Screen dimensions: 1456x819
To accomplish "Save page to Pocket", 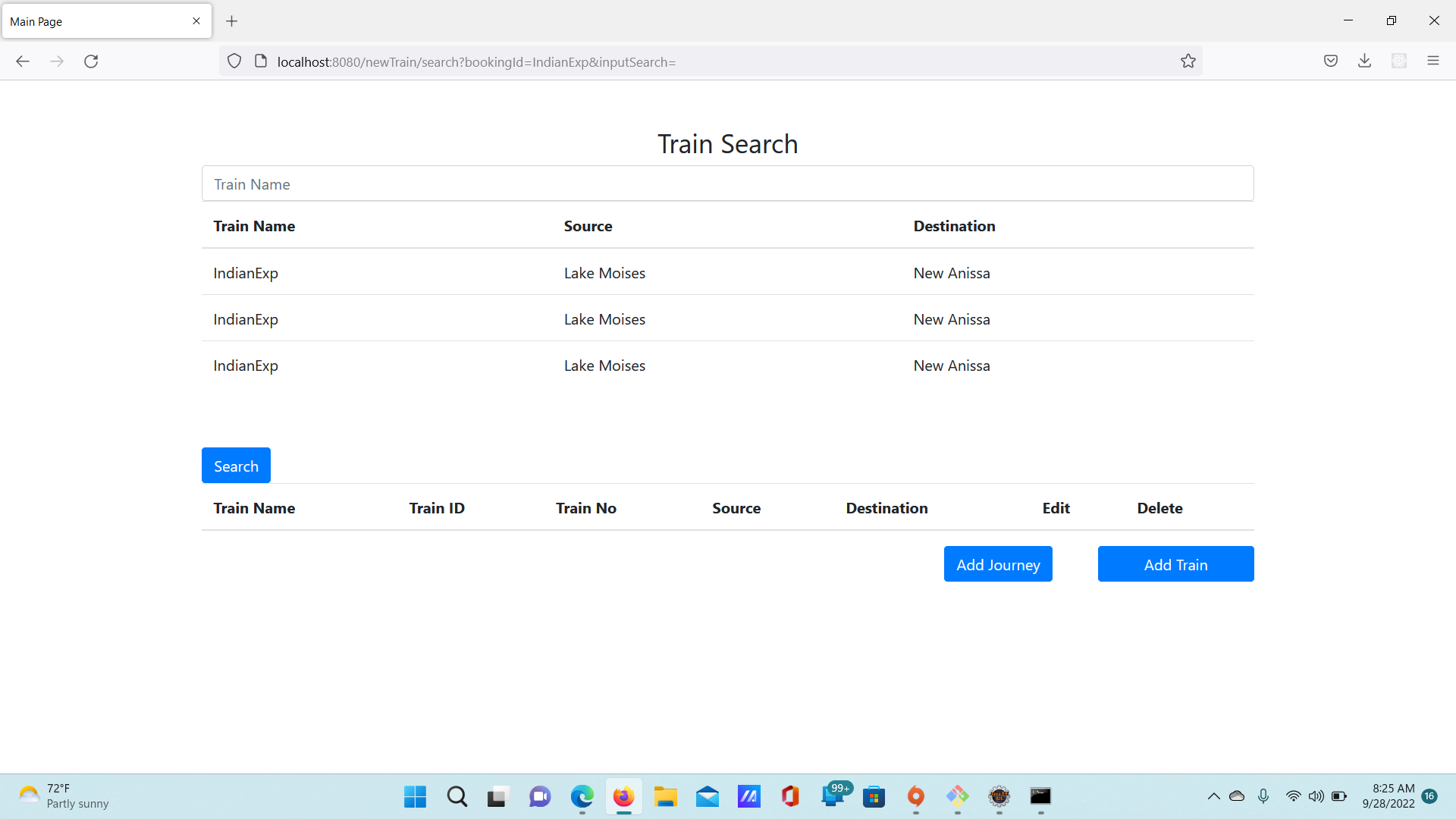I will (1331, 61).
